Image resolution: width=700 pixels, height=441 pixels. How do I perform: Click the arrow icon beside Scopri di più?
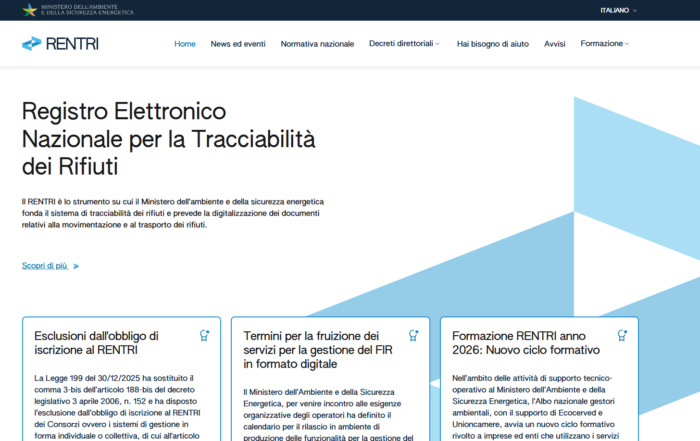[x=76, y=266]
